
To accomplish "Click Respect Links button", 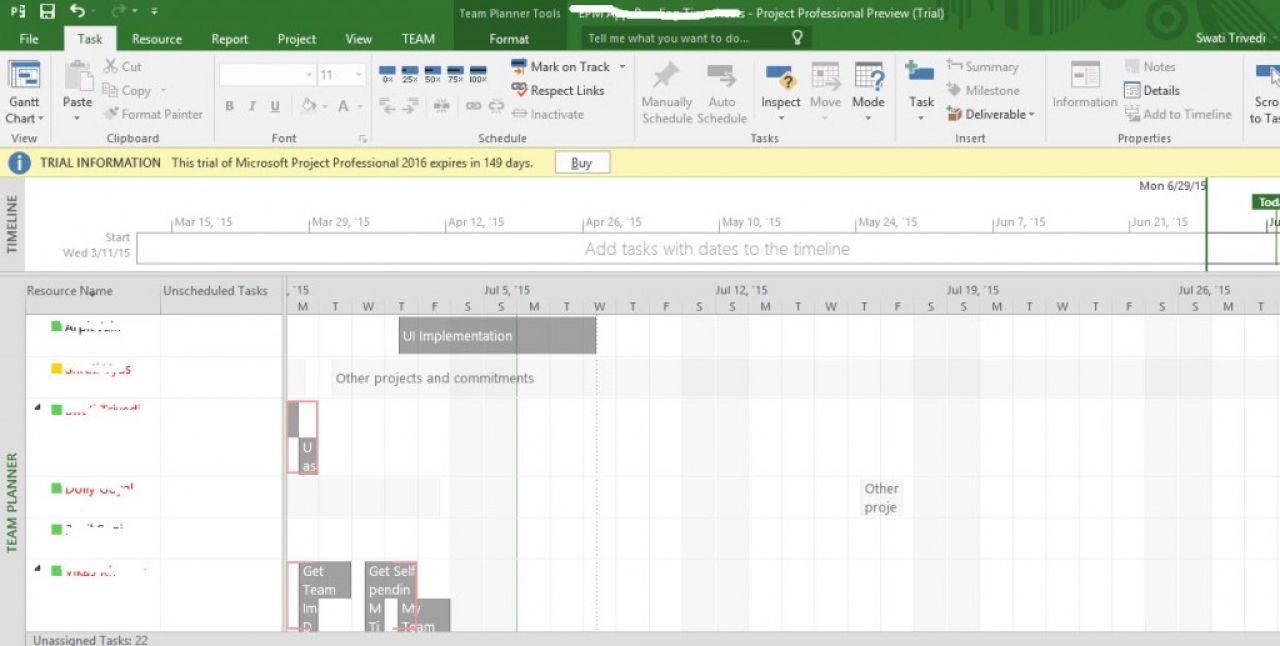I will [558, 90].
